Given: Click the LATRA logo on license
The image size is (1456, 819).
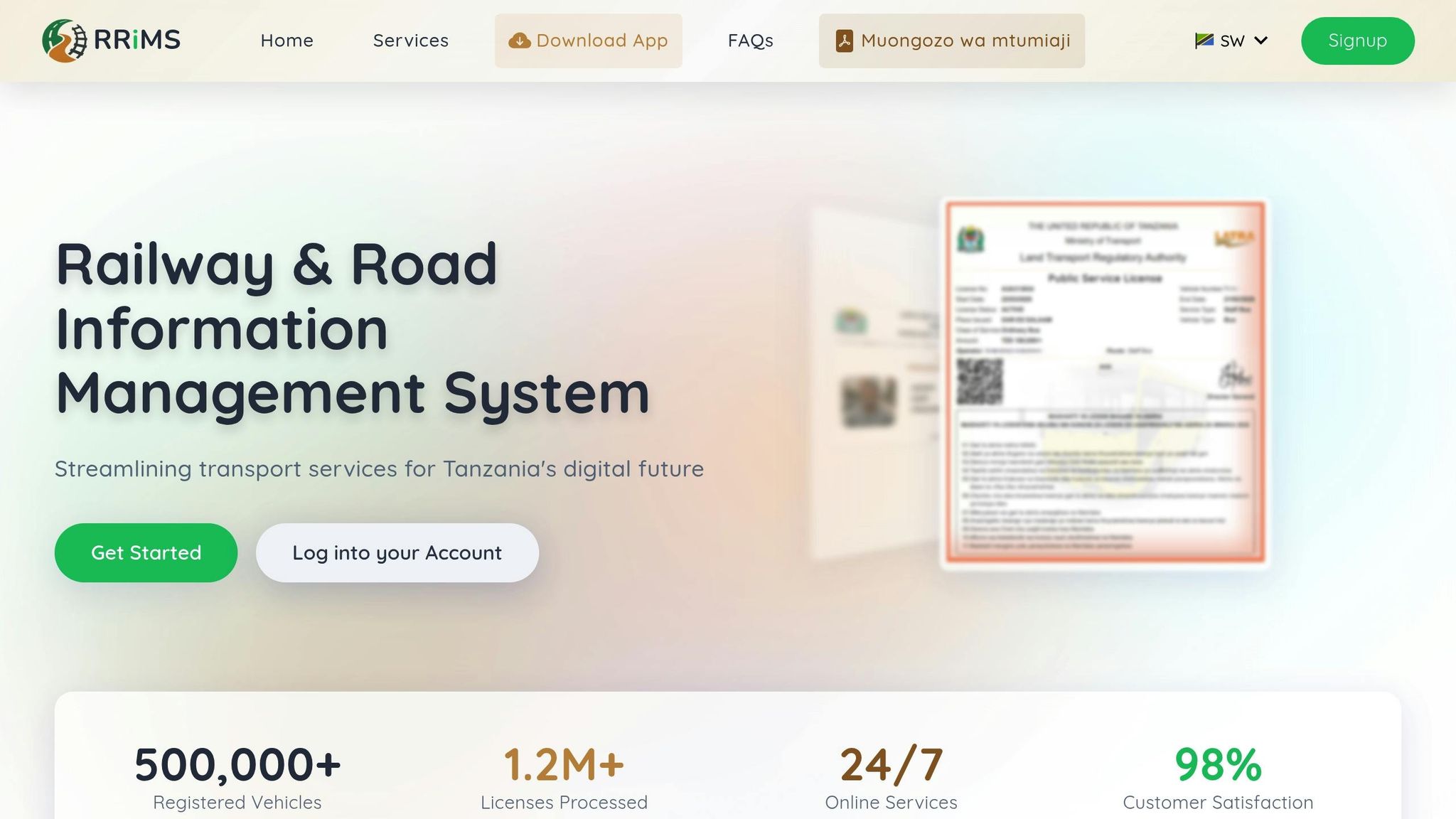Looking at the screenshot, I should click(1233, 238).
